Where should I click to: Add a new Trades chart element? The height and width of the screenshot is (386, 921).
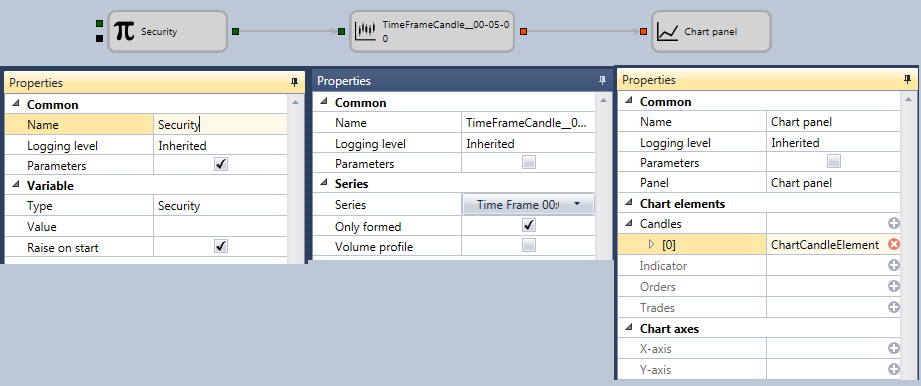[894, 307]
